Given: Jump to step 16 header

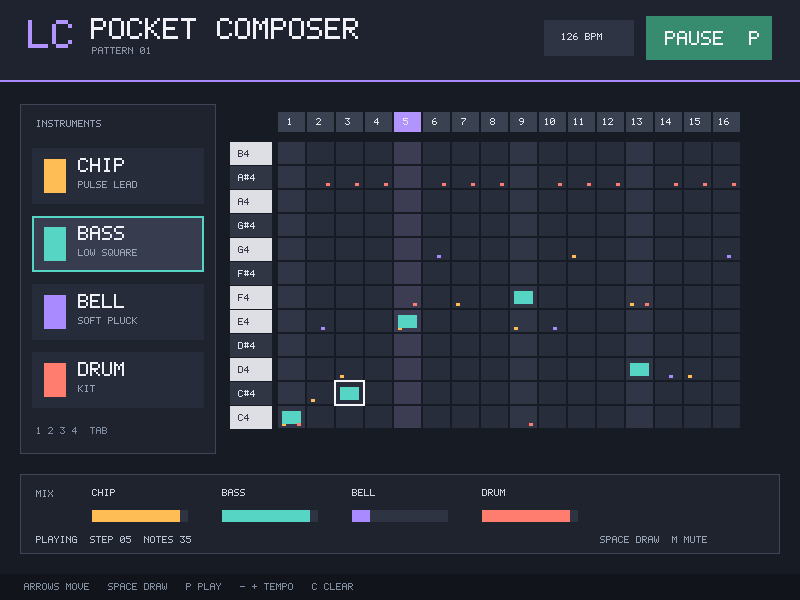Looking at the screenshot, I should click(x=727, y=122).
